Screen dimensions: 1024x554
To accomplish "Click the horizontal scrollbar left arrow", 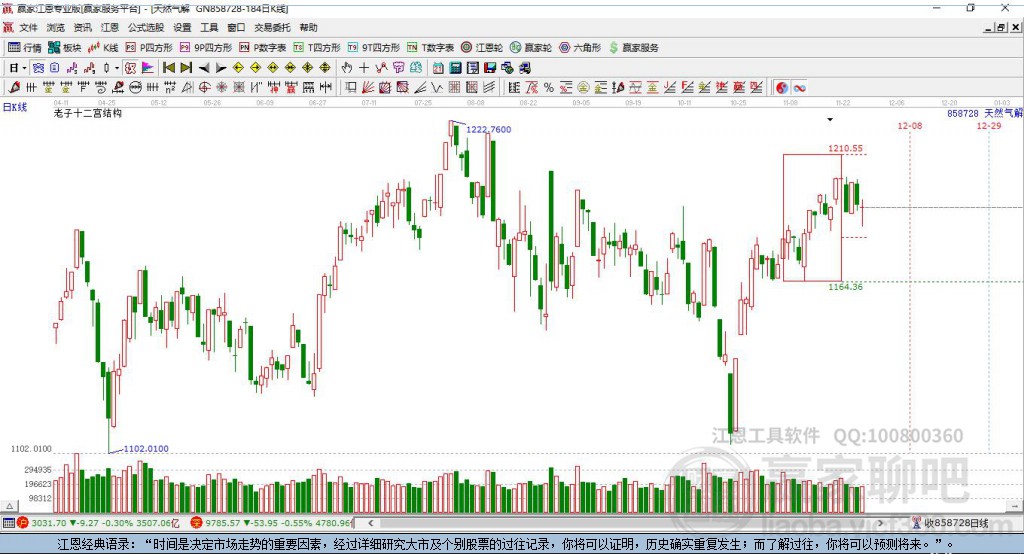I will click(371, 523).
